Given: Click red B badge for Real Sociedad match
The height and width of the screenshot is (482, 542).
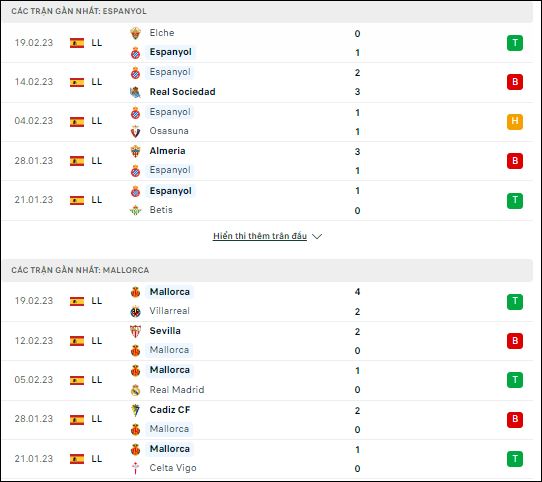Looking at the screenshot, I should click(x=515, y=82).
